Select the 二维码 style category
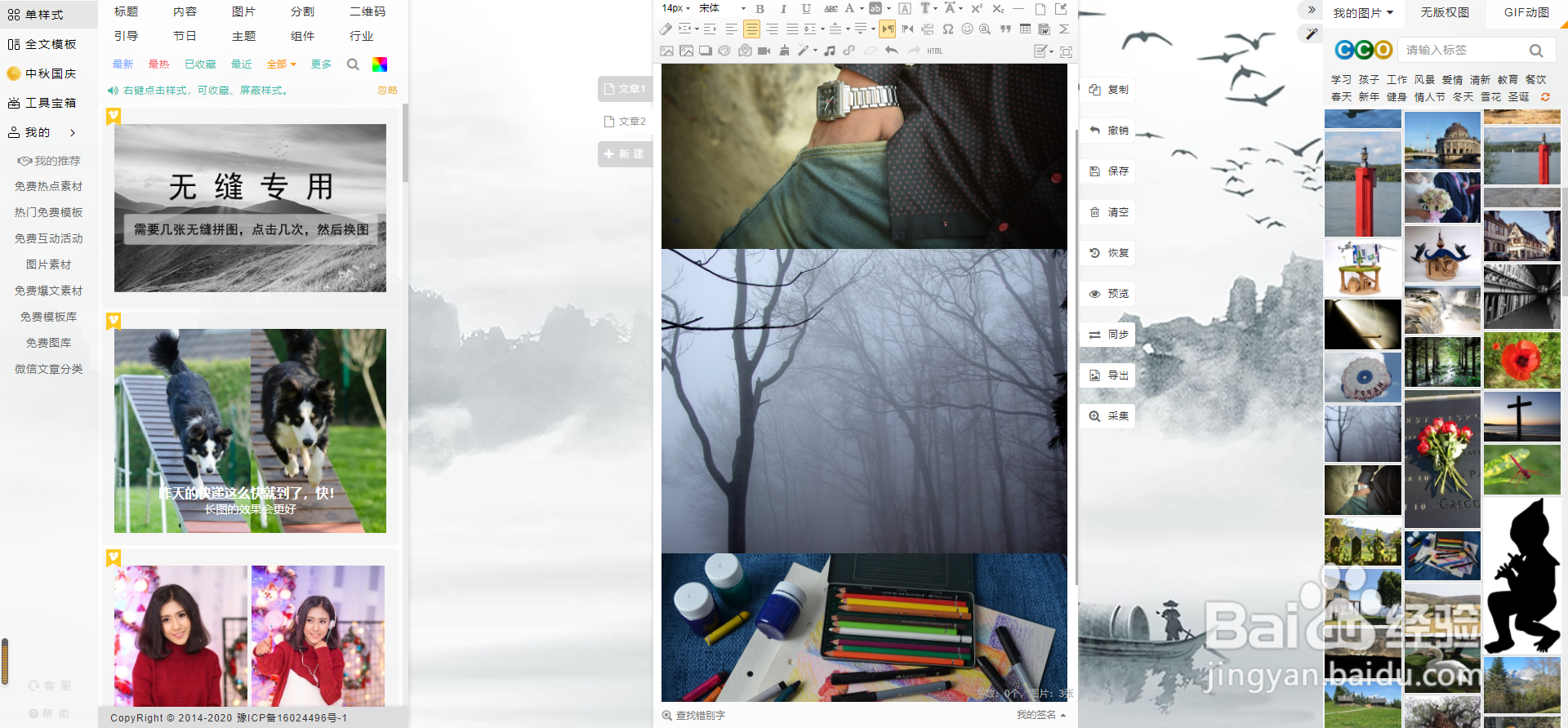 [x=367, y=11]
